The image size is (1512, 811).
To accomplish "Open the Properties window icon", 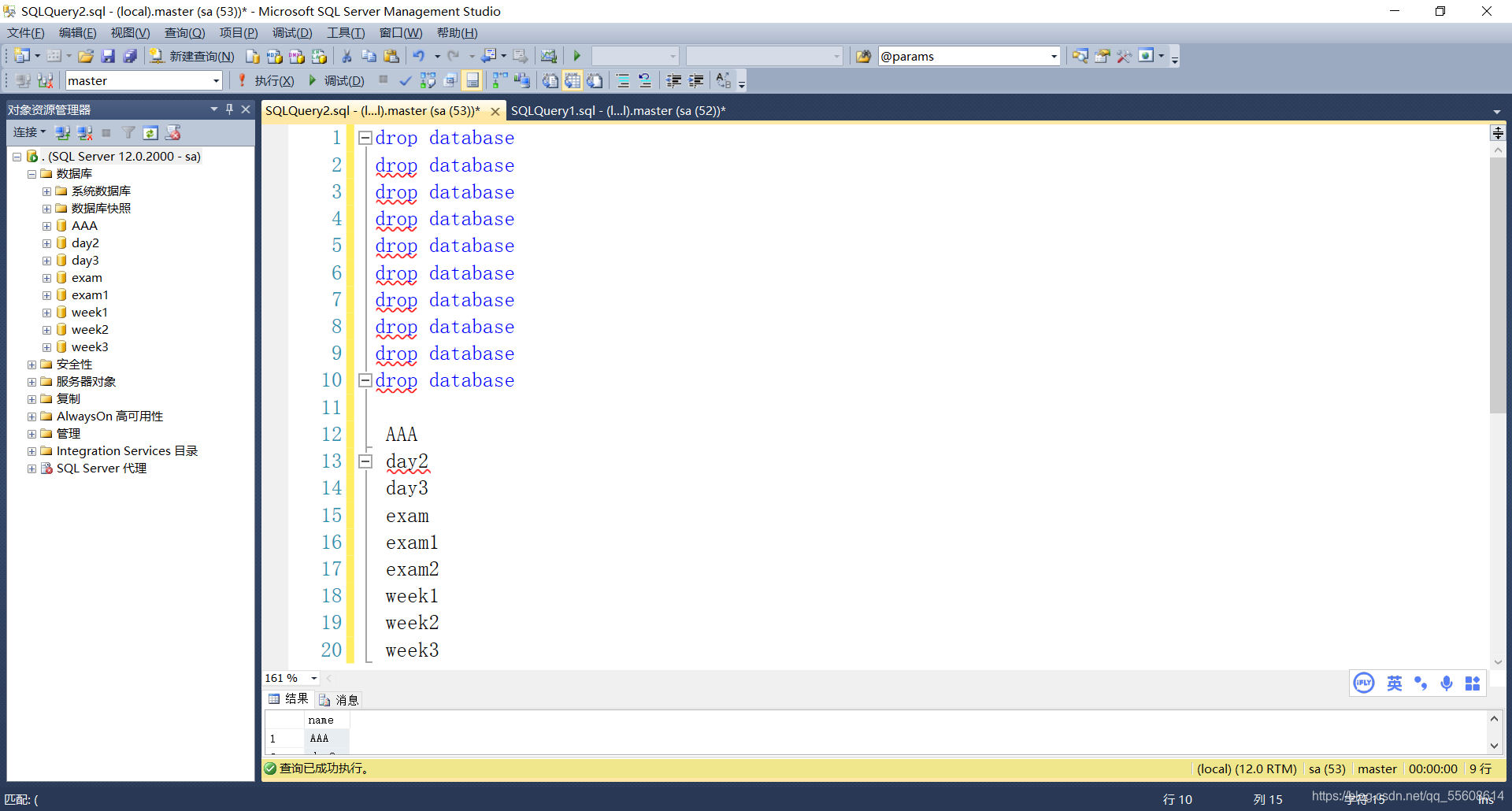I will click(1102, 56).
